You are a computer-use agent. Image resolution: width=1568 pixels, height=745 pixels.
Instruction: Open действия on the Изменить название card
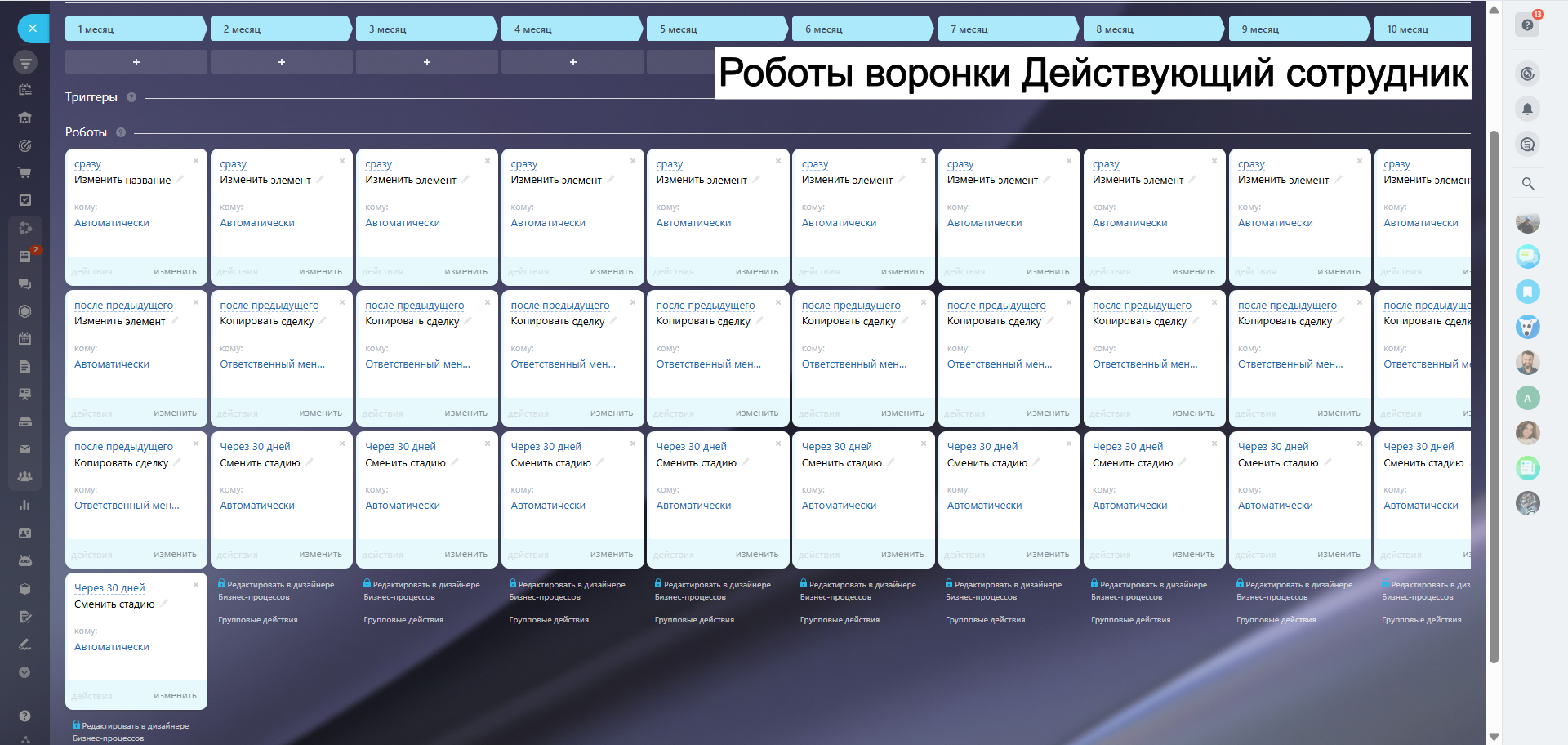point(91,271)
